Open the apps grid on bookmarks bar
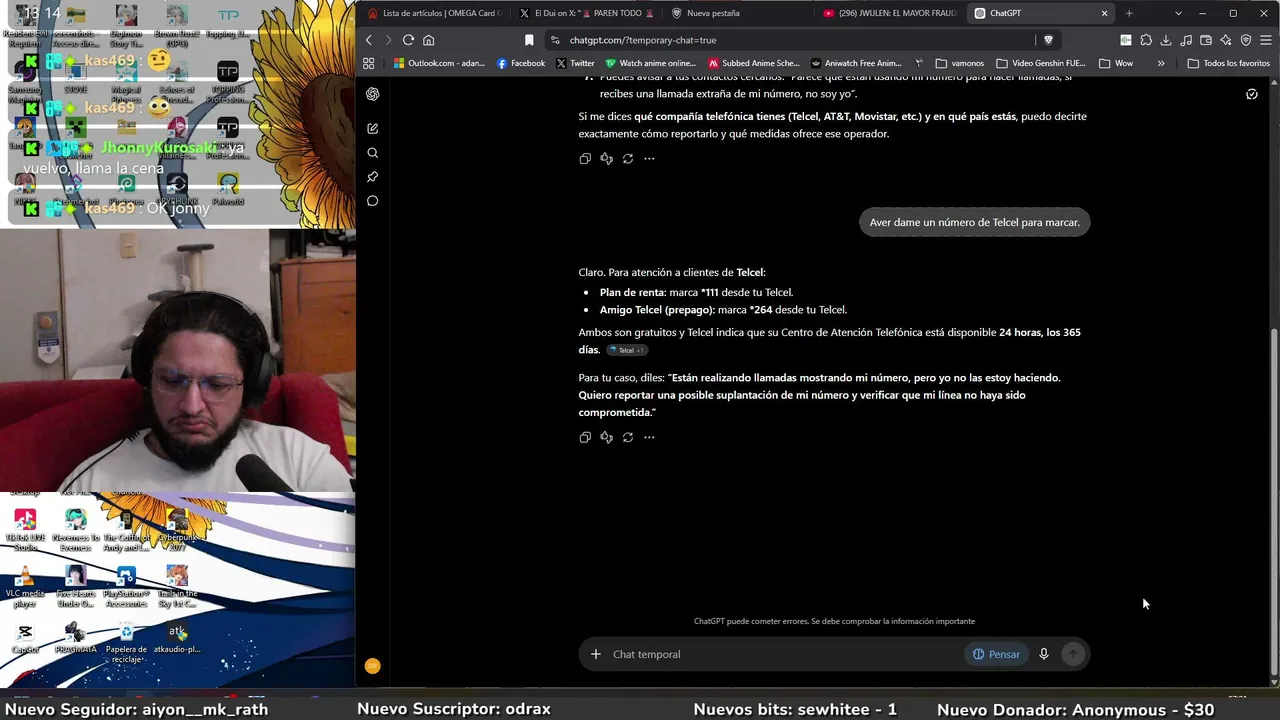 point(368,63)
